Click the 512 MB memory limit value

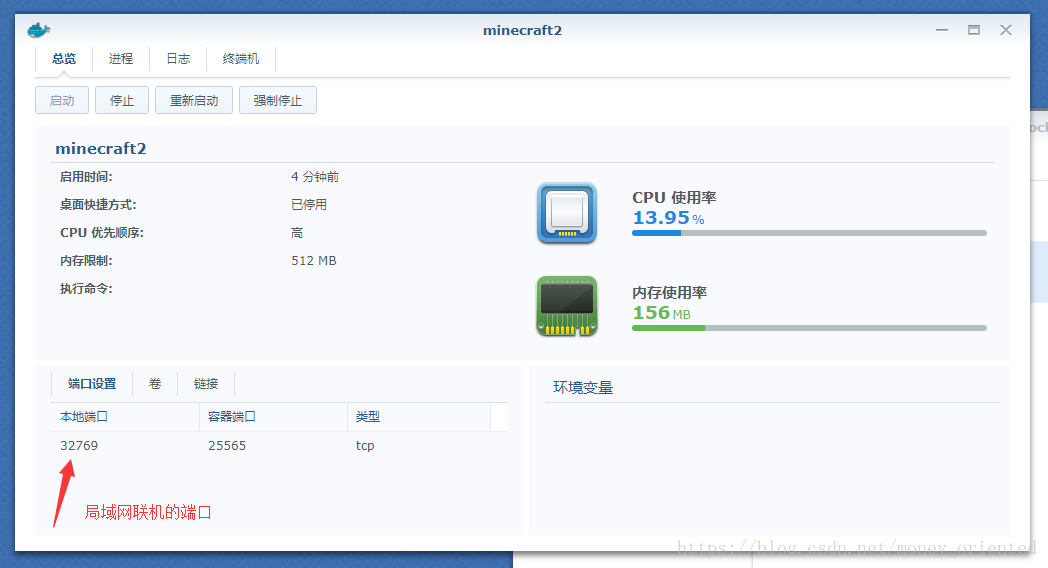click(x=313, y=261)
